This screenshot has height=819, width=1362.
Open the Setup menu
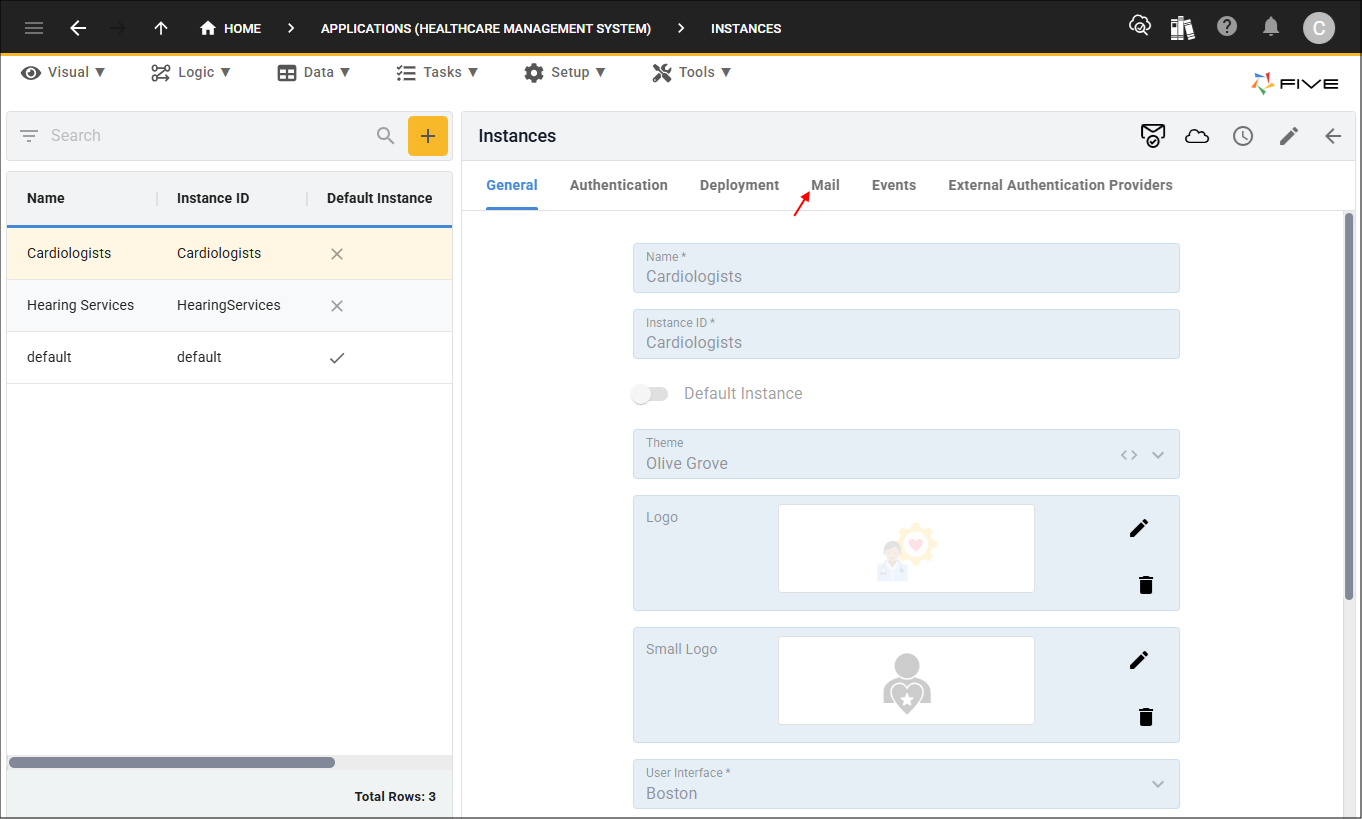(x=565, y=72)
